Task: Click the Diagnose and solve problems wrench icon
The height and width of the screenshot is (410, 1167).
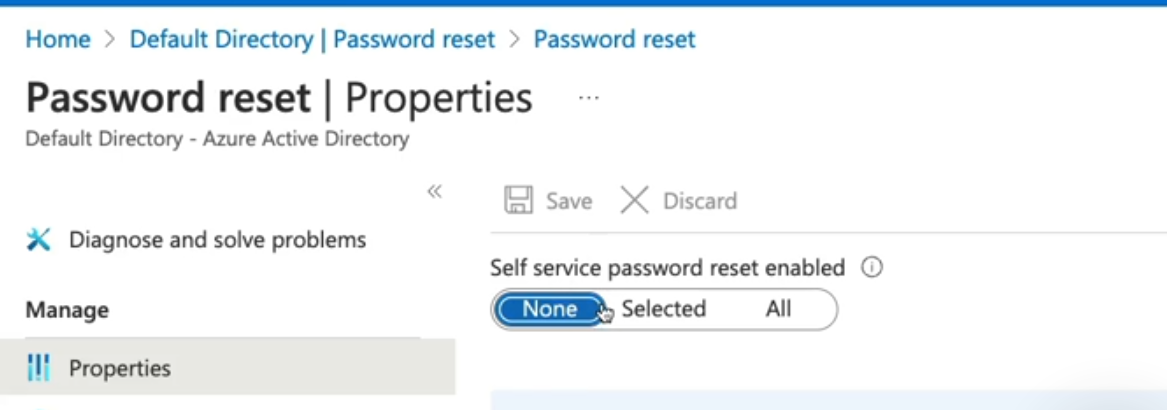Action: [38, 240]
